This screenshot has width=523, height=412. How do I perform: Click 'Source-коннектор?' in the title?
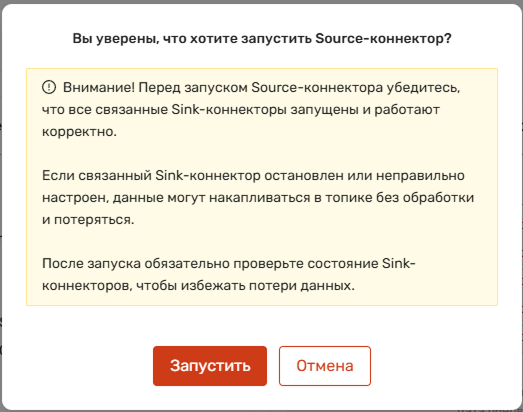point(383,38)
